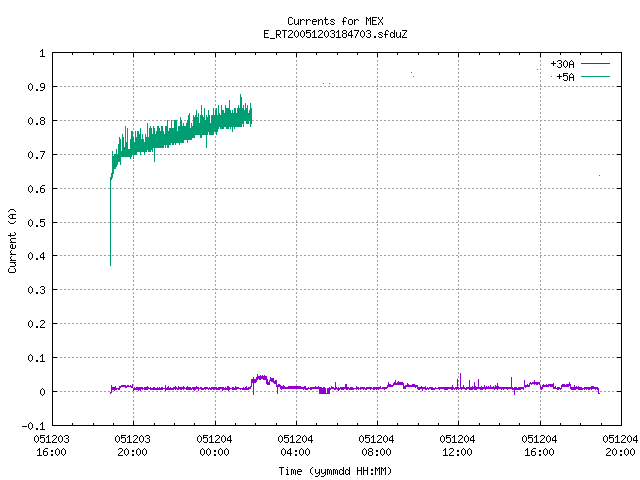This screenshot has height=480, width=640.
Task: Click the y-axis tick label 0.9
Action: click(x=36, y=87)
